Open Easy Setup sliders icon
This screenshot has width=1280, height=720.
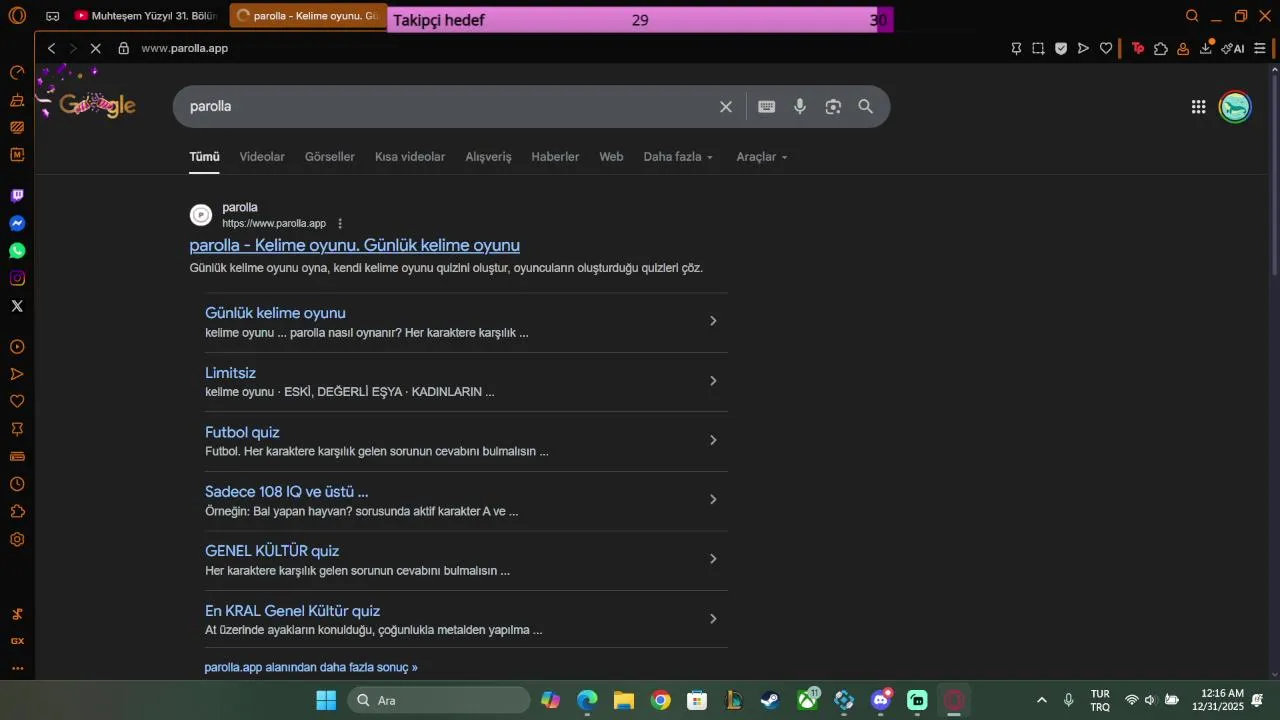point(1260,48)
